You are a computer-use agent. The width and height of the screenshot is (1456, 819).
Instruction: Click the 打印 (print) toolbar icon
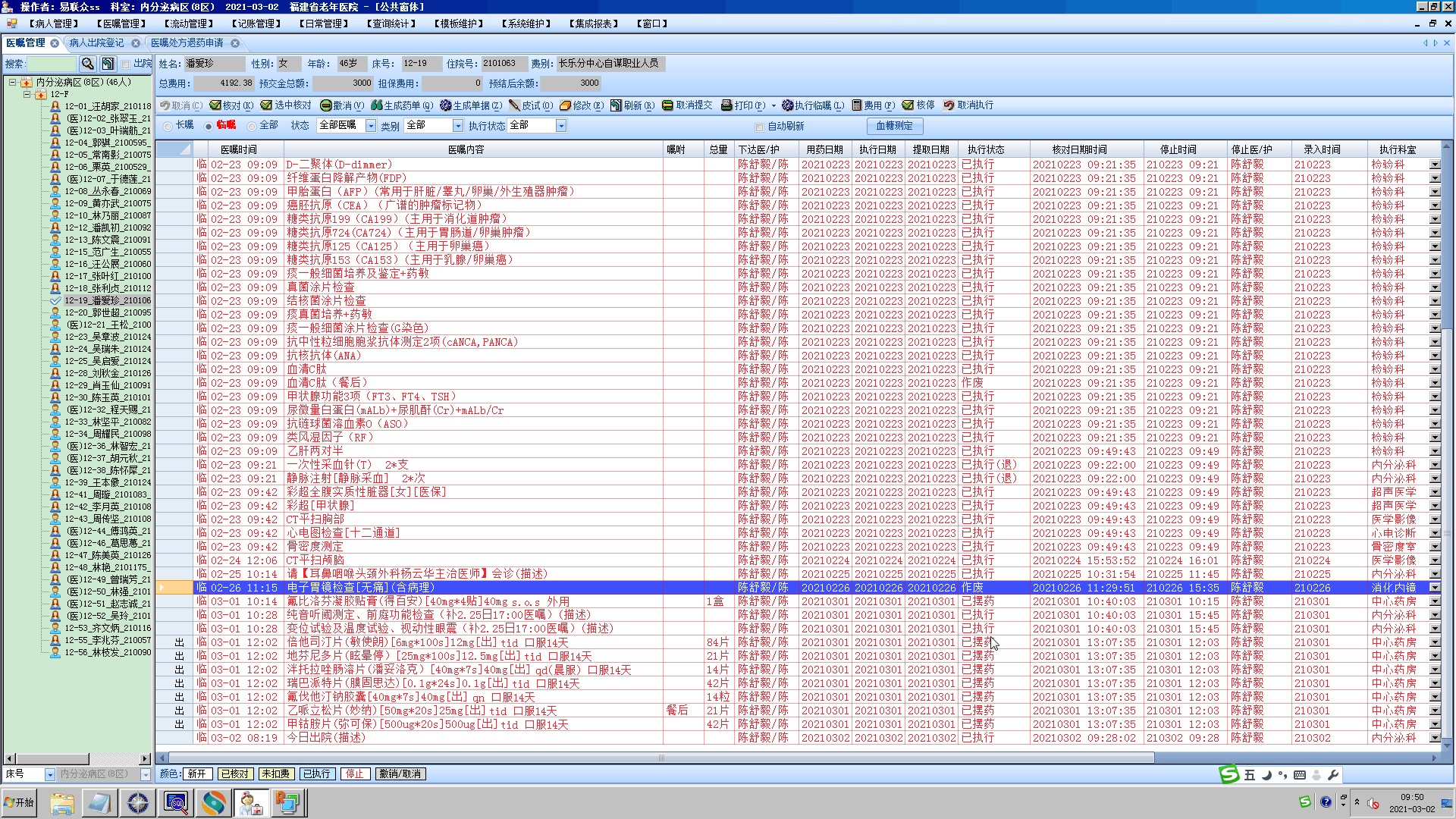point(726,105)
